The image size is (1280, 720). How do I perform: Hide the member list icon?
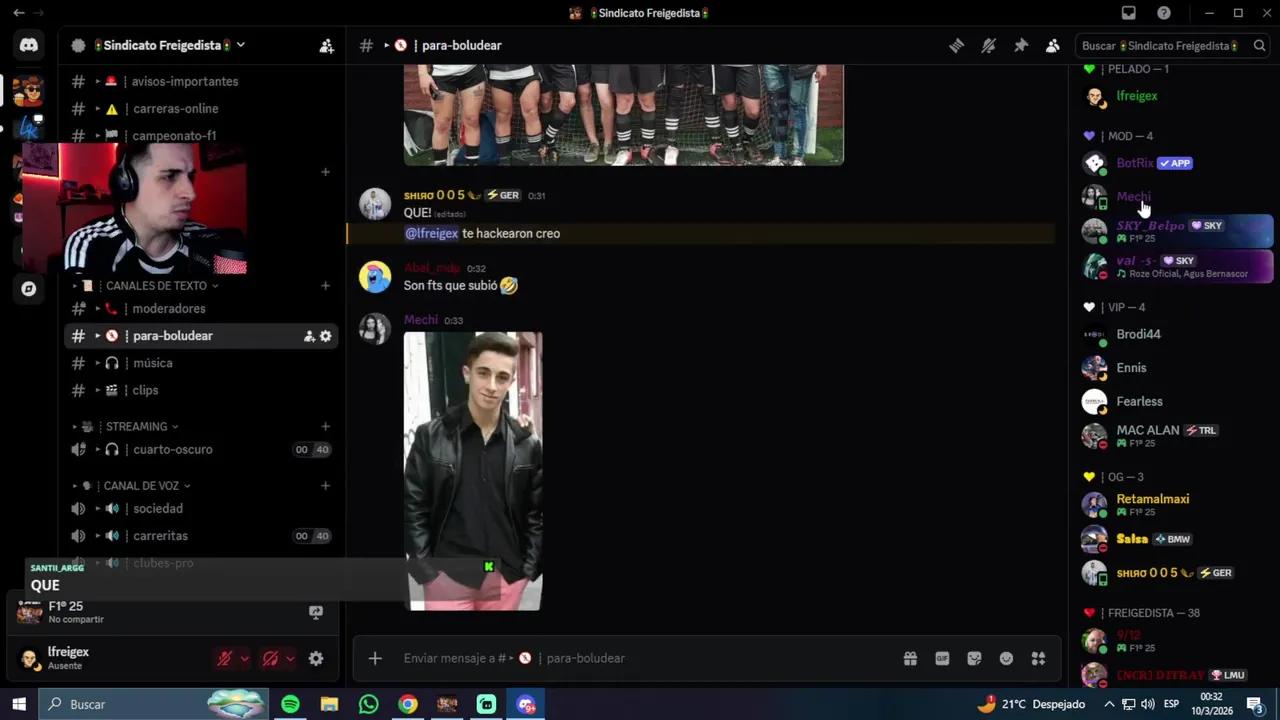tap(1053, 45)
